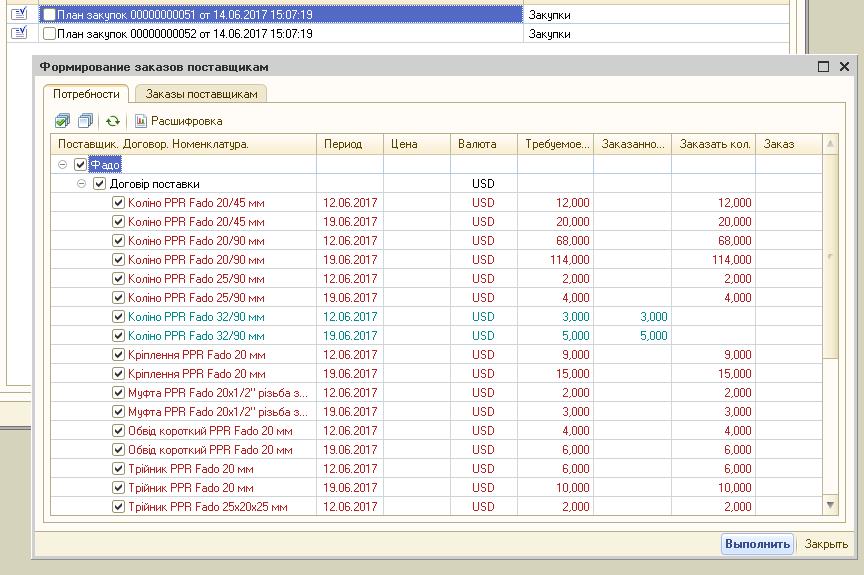Click 5,000 in the Заказанно column
Viewport: 864px width, 575px height.
(x=654, y=336)
